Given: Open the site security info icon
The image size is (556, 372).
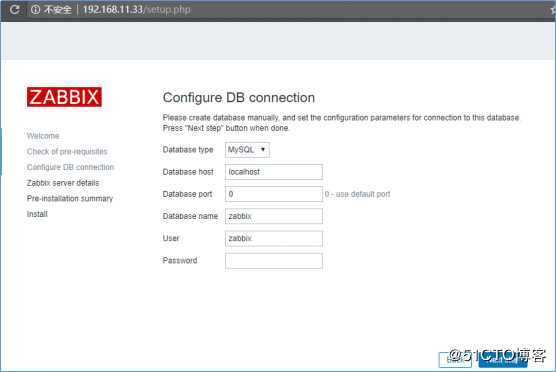Looking at the screenshot, I should pos(35,10).
